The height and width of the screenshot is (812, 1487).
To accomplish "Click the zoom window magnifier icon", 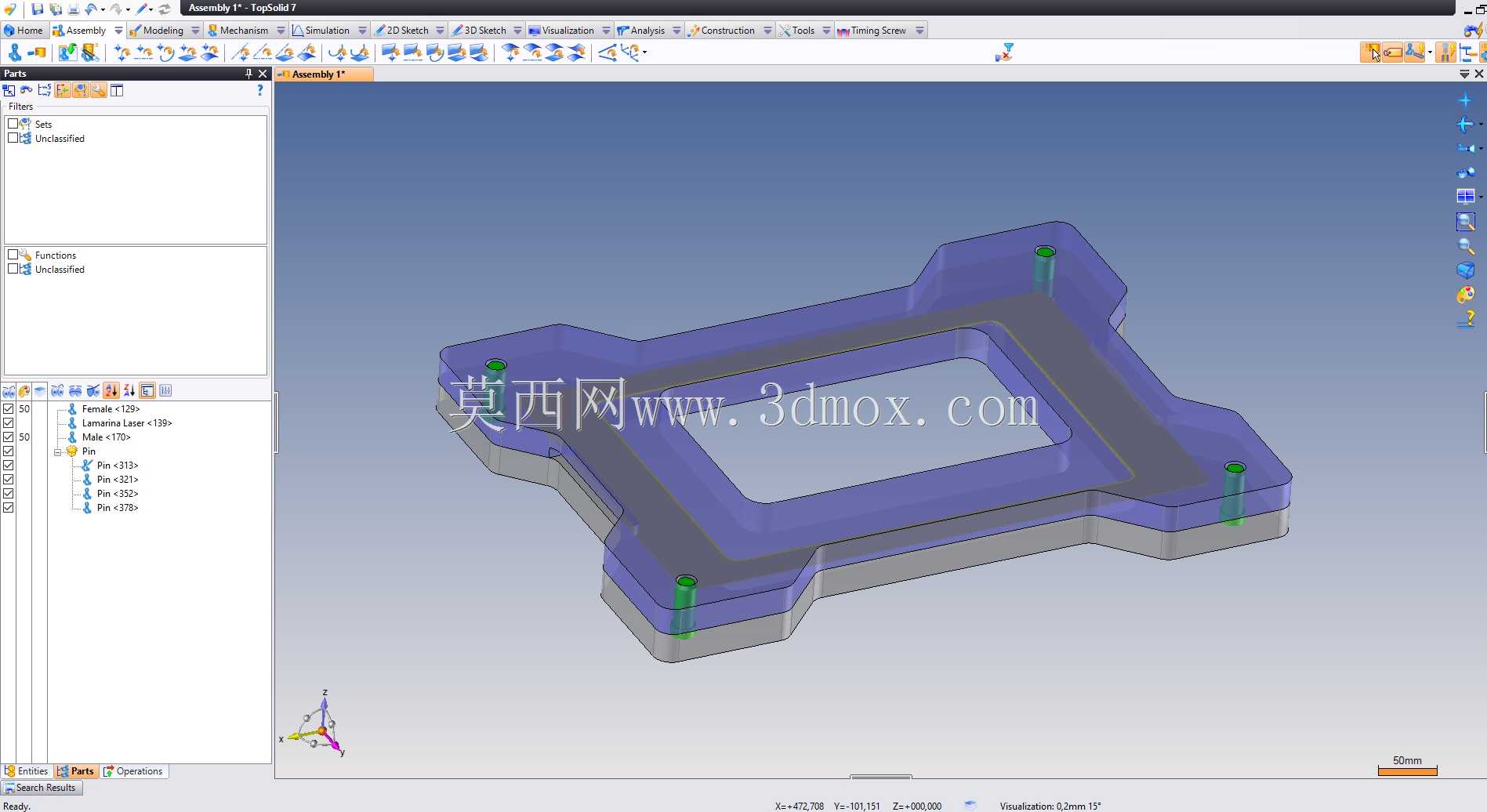I will click(1465, 222).
